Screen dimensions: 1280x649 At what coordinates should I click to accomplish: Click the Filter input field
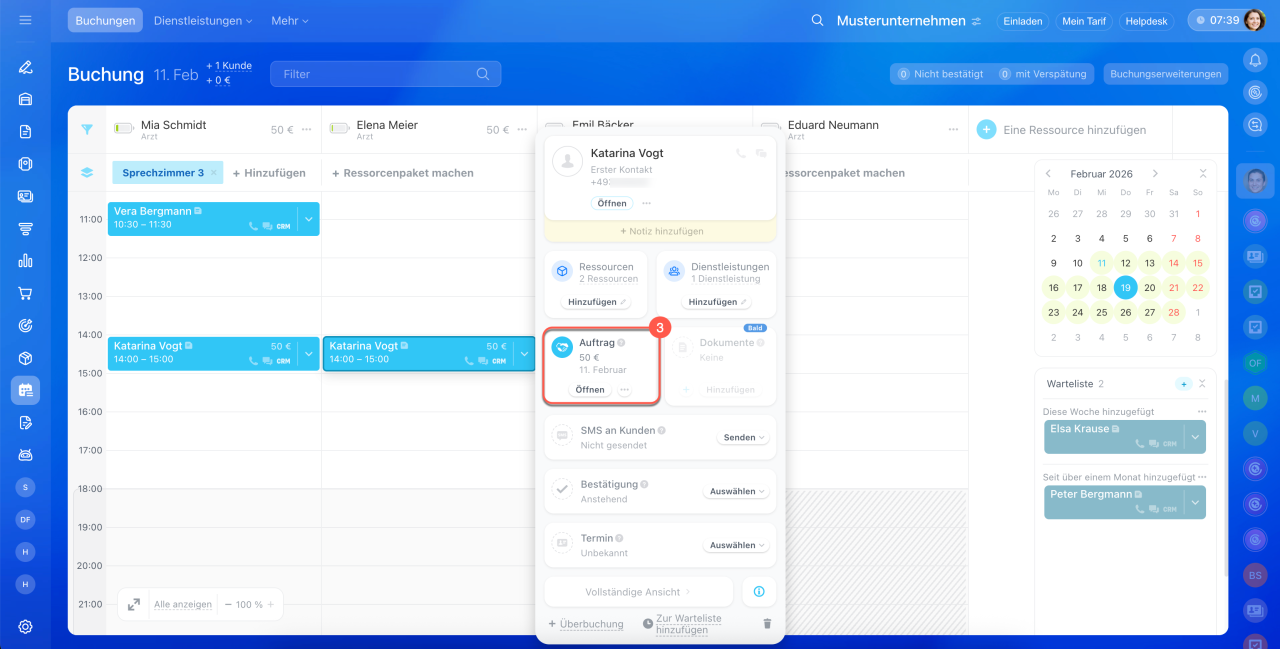385,74
